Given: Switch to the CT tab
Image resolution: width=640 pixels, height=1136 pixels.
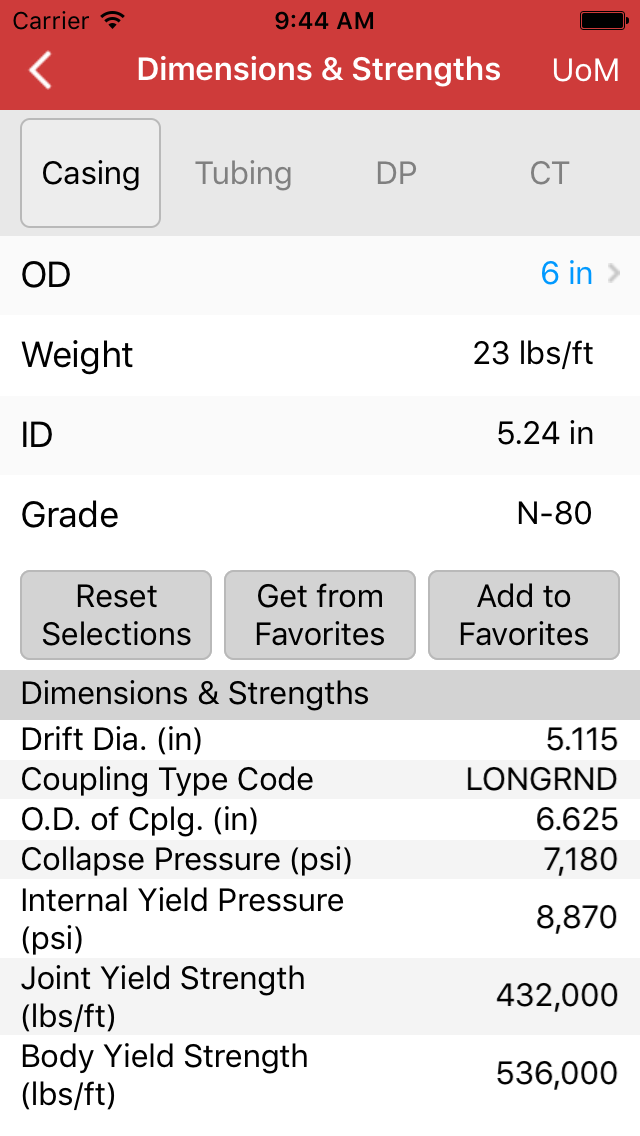Looking at the screenshot, I should [548, 172].
